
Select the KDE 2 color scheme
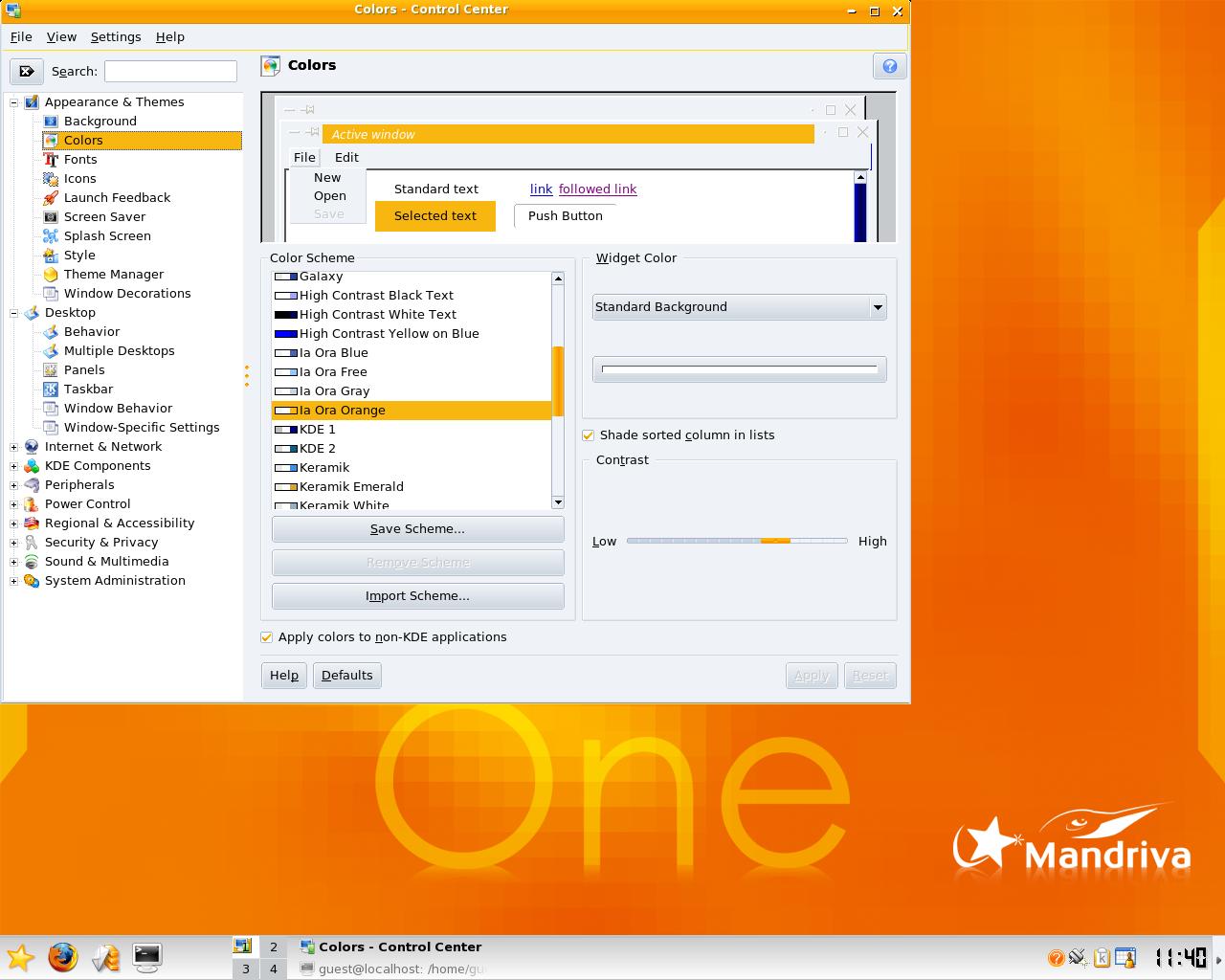(412, 449)
